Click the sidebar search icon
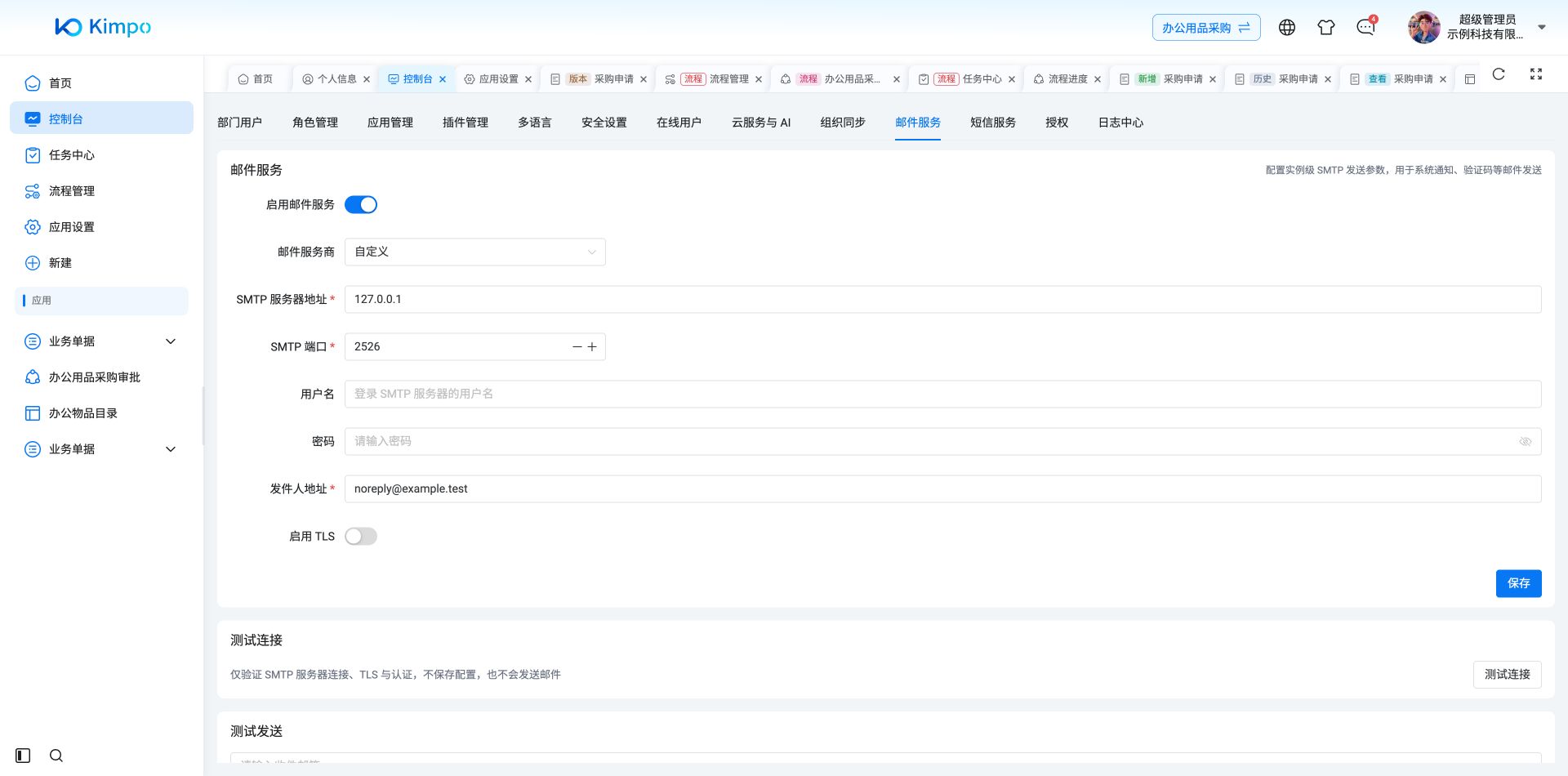1568x776 pixels. (x=56, y=756)
